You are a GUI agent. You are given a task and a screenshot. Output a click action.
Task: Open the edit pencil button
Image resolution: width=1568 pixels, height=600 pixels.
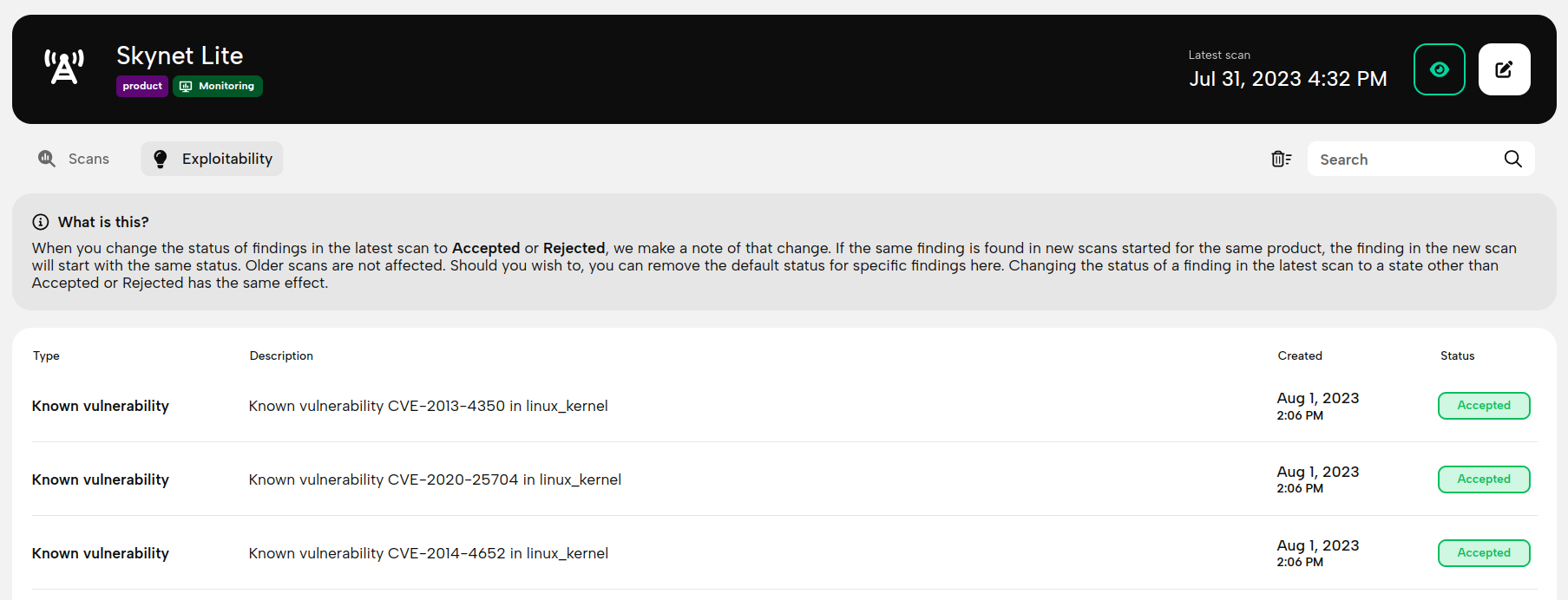1505,69
